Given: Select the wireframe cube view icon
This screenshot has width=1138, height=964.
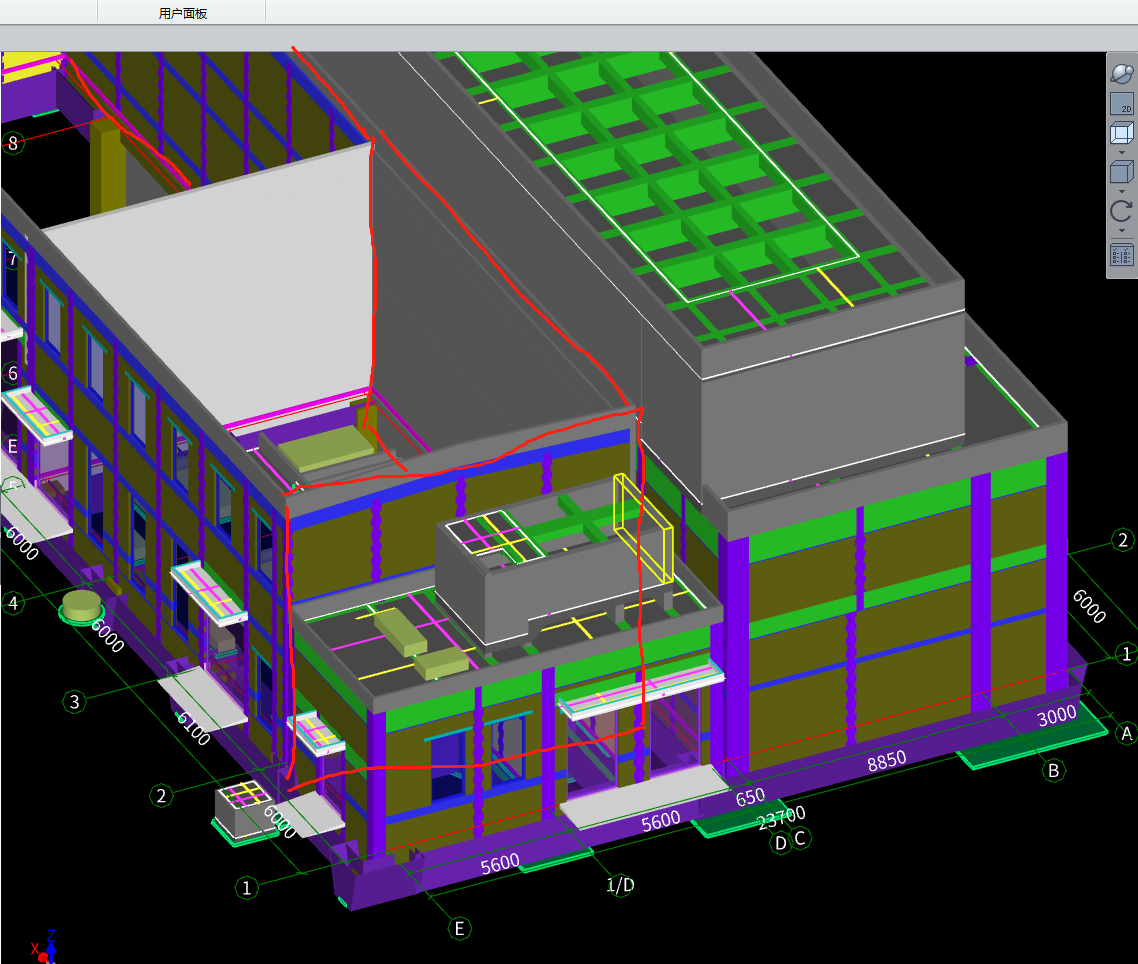Looking at the screenshot, I should [1122, 134].
